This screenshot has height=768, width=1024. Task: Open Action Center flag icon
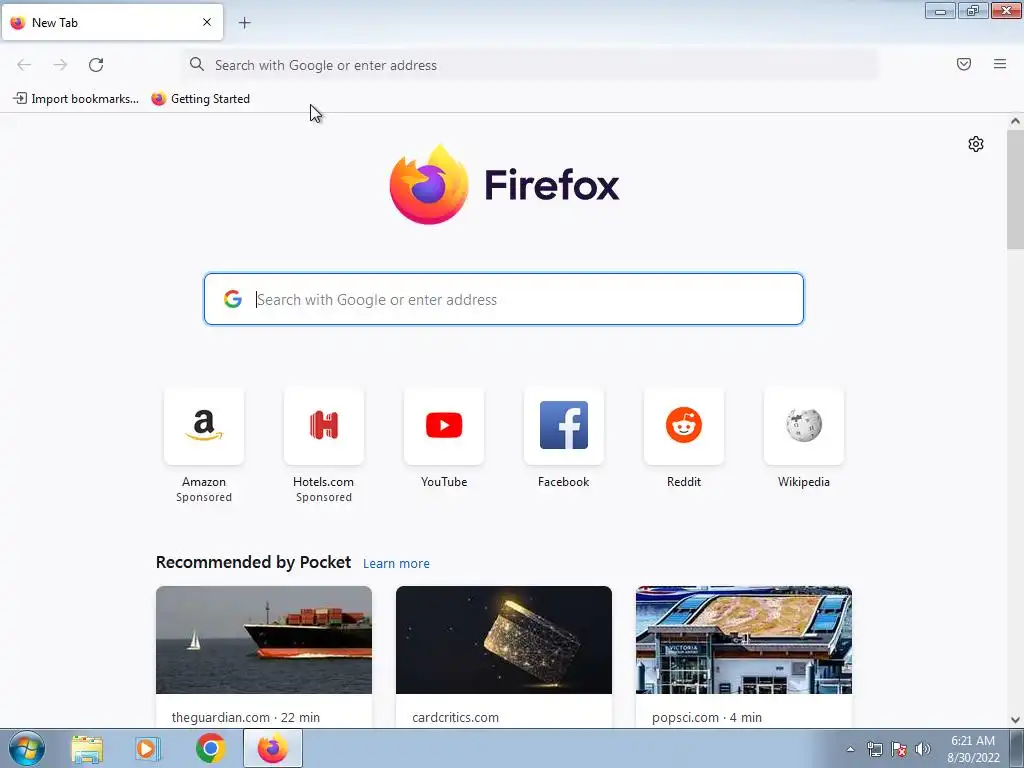(899, 749)
